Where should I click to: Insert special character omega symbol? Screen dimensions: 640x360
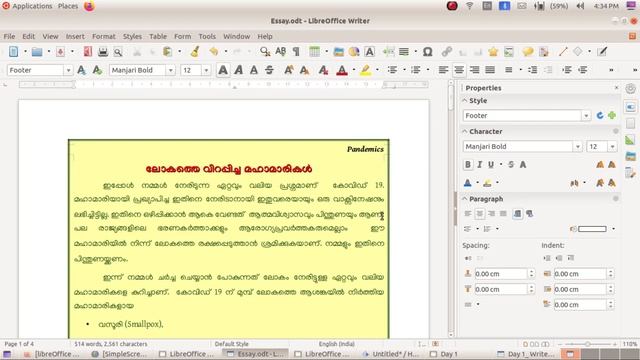pos(427,51)
